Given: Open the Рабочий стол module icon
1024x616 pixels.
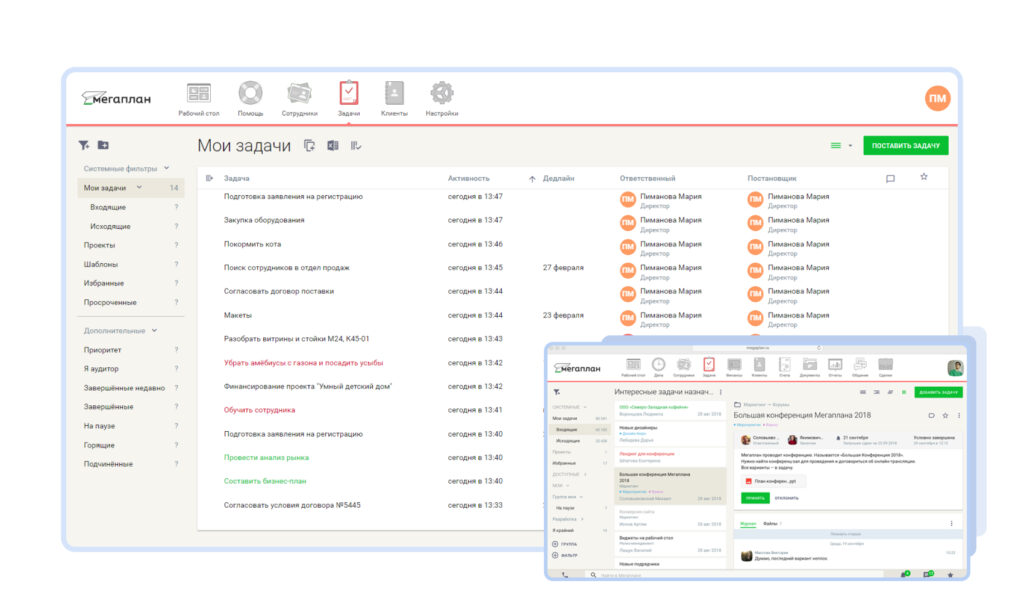Looking at the screenshot, I should click(198, 90).
